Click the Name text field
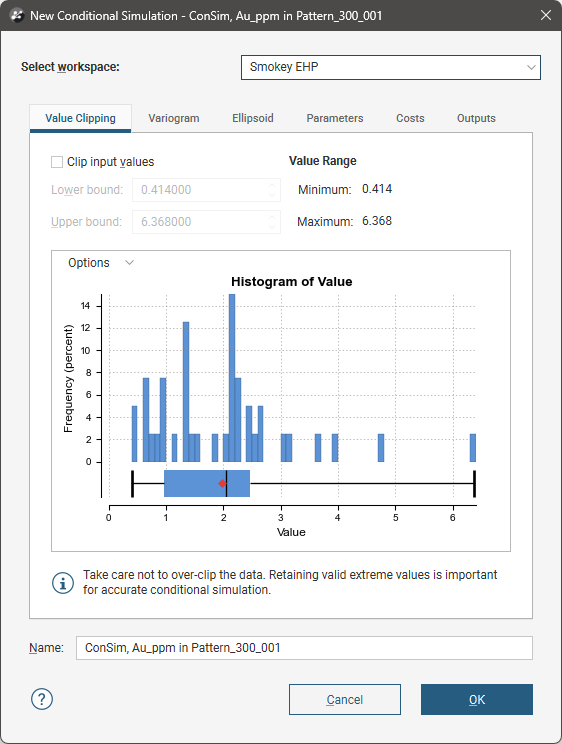562x744 pixels. click(x=304, y=648)
